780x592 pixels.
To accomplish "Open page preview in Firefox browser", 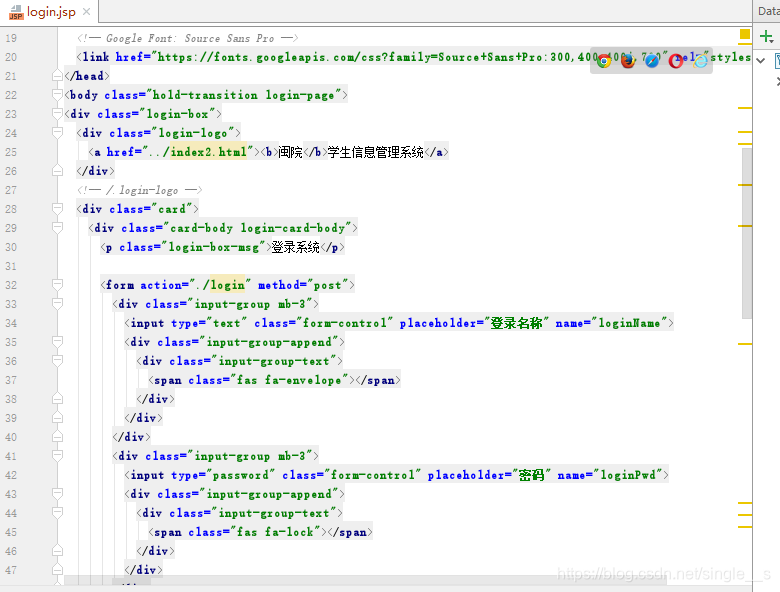I will (628, 61).
